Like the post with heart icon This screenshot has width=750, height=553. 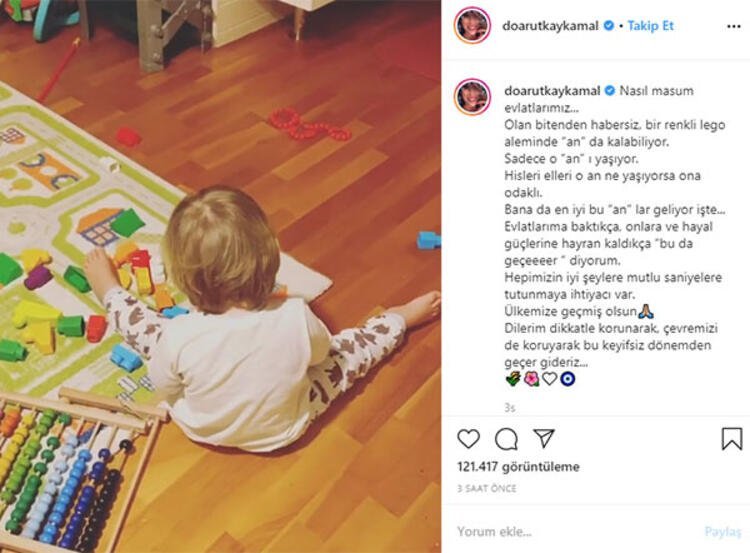(468, 439)
